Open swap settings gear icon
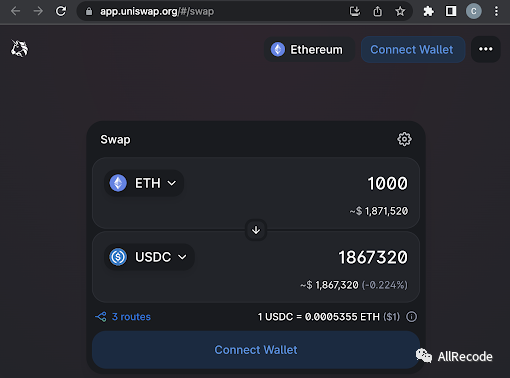The height and width of the screenshot is (378, 510). pyautogui.click(x=404, y=139)
